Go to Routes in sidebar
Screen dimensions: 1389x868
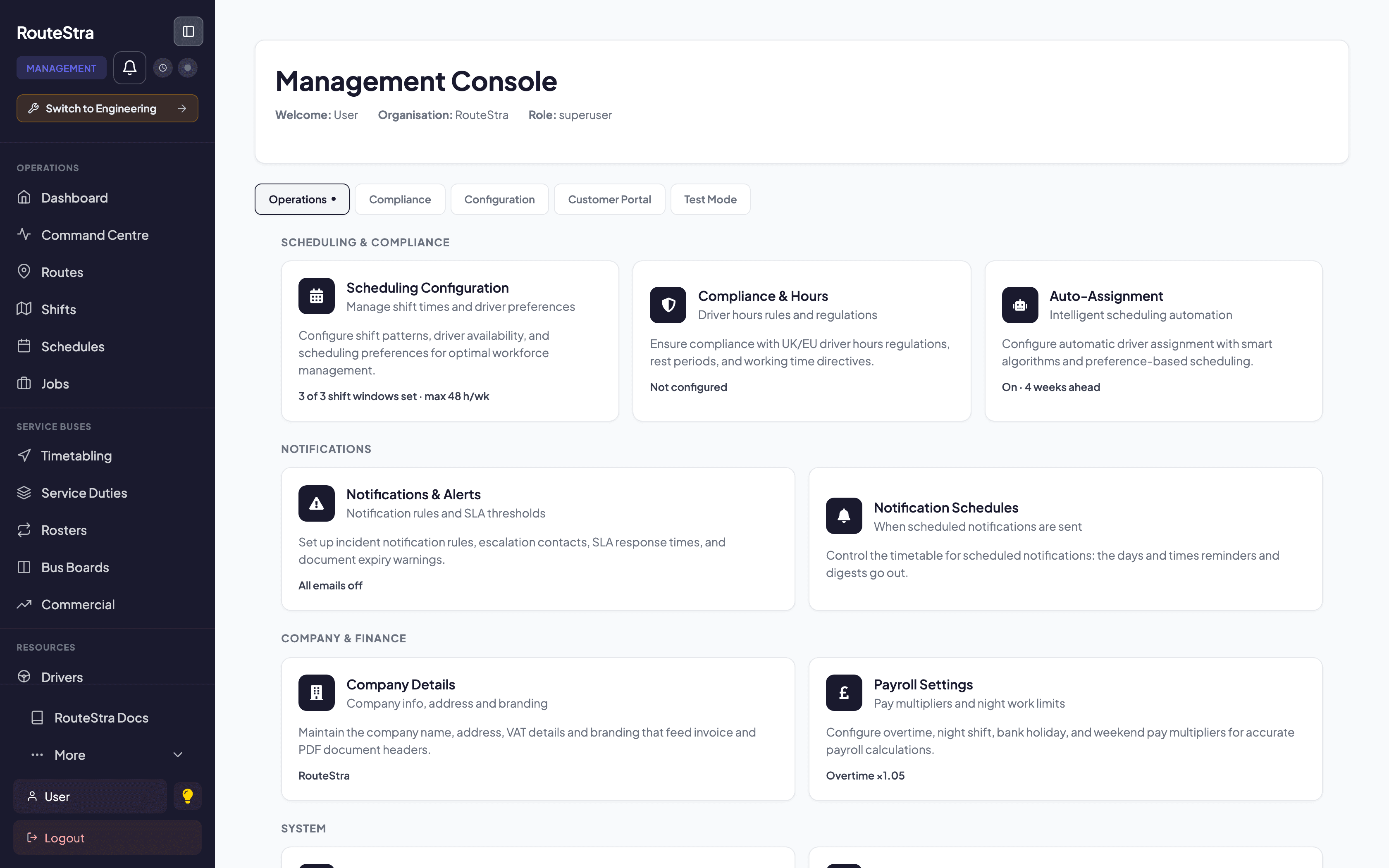(107, 272)
